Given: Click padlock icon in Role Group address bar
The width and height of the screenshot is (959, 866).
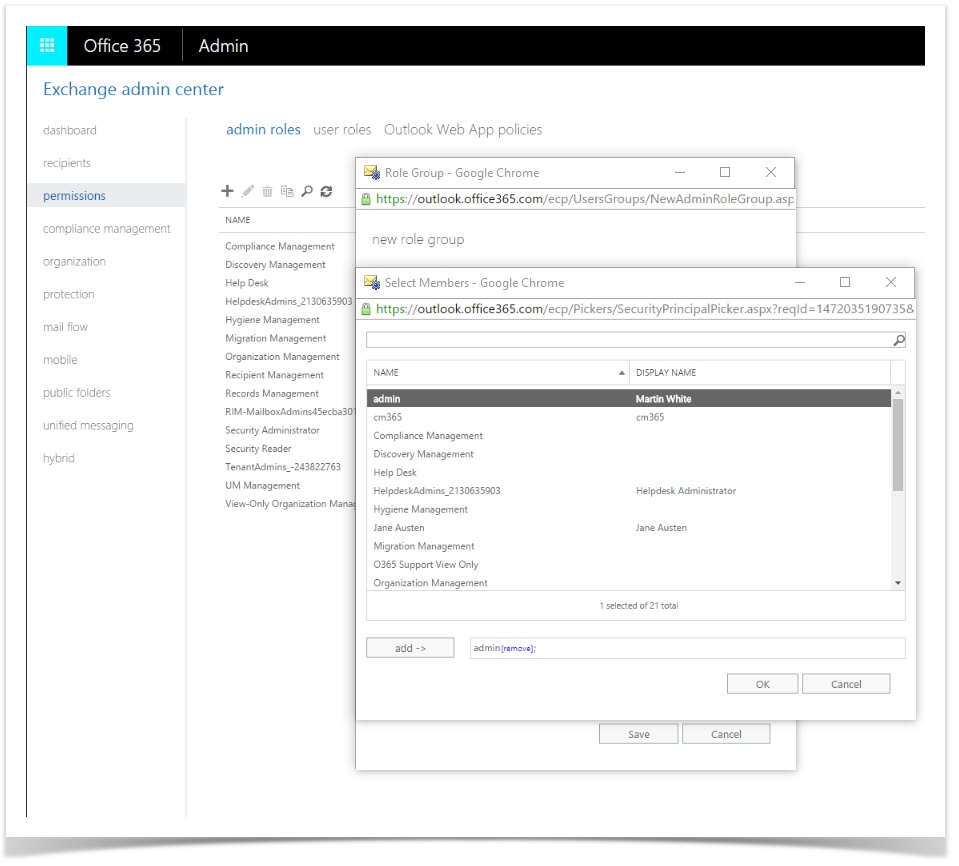Looking at the screenshot, I should 366,199.
